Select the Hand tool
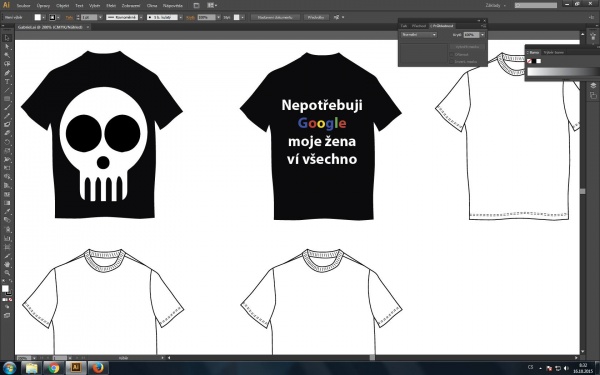The width and height of the screenshot is (600, 375). click(x=7, y=264)
